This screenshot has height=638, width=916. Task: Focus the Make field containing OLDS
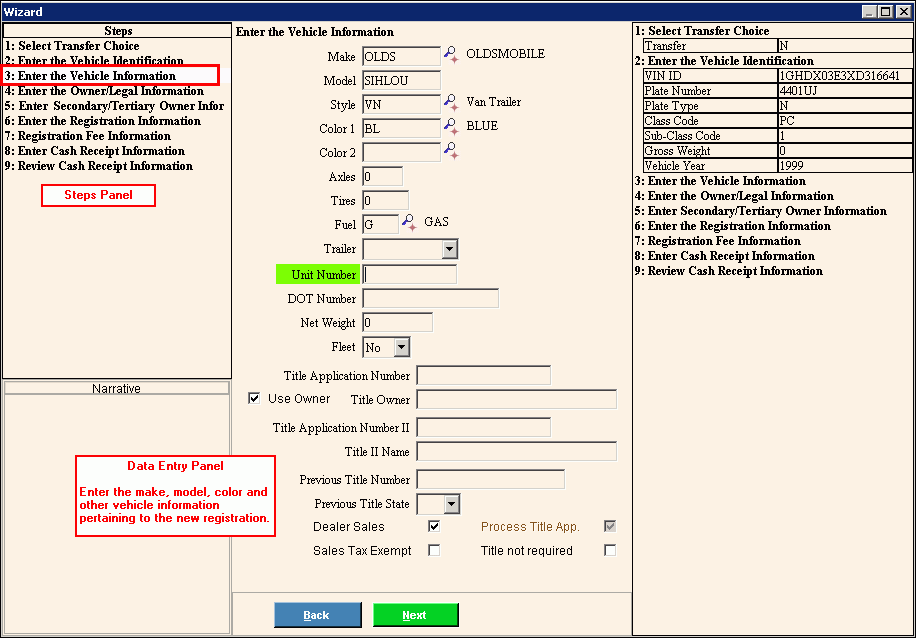(x=401, y=57)
